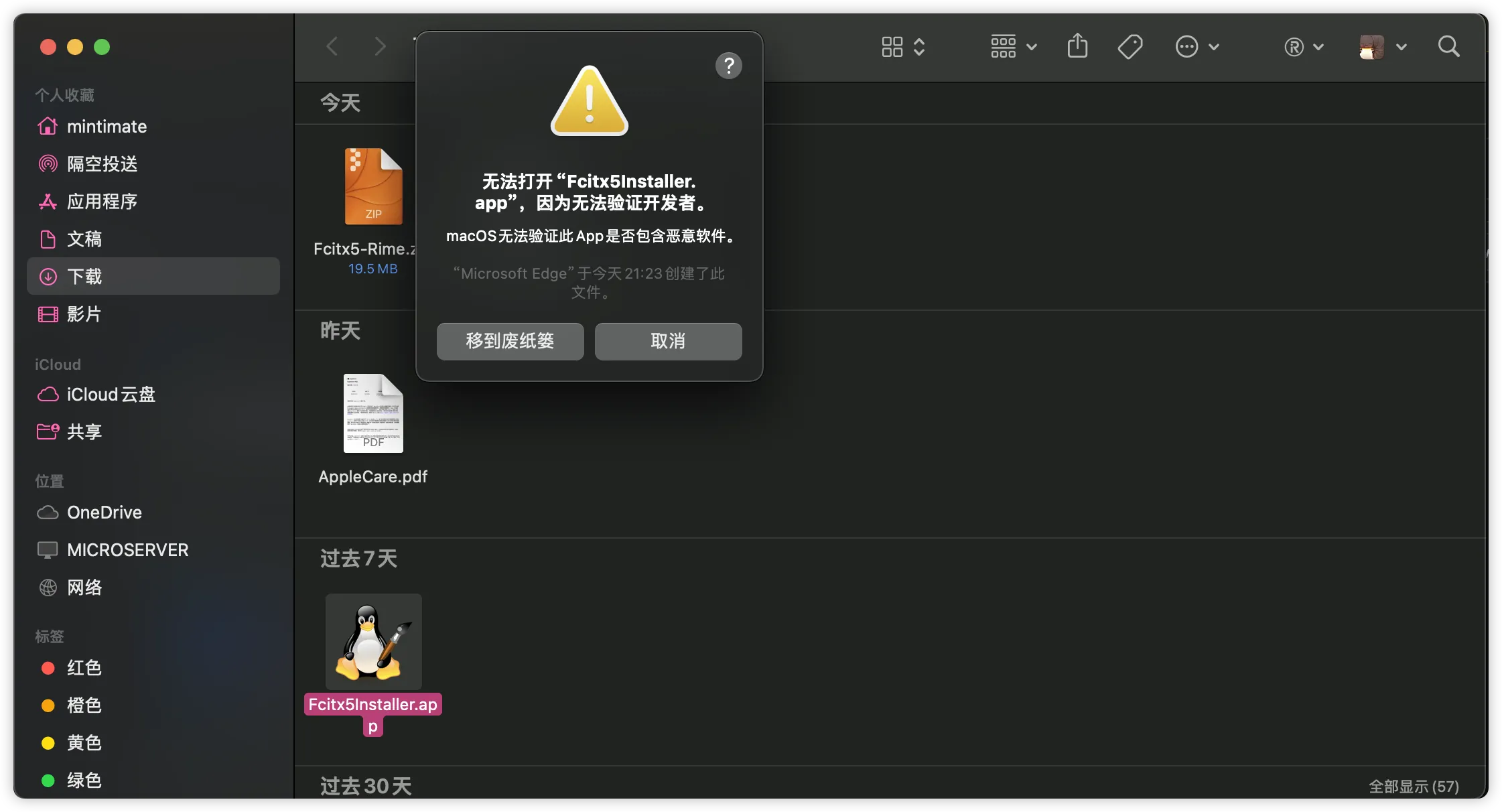Open OneDrive location in sidebar
The height and width of the screenshot is (812, 1502).
[x=153, y=513]
